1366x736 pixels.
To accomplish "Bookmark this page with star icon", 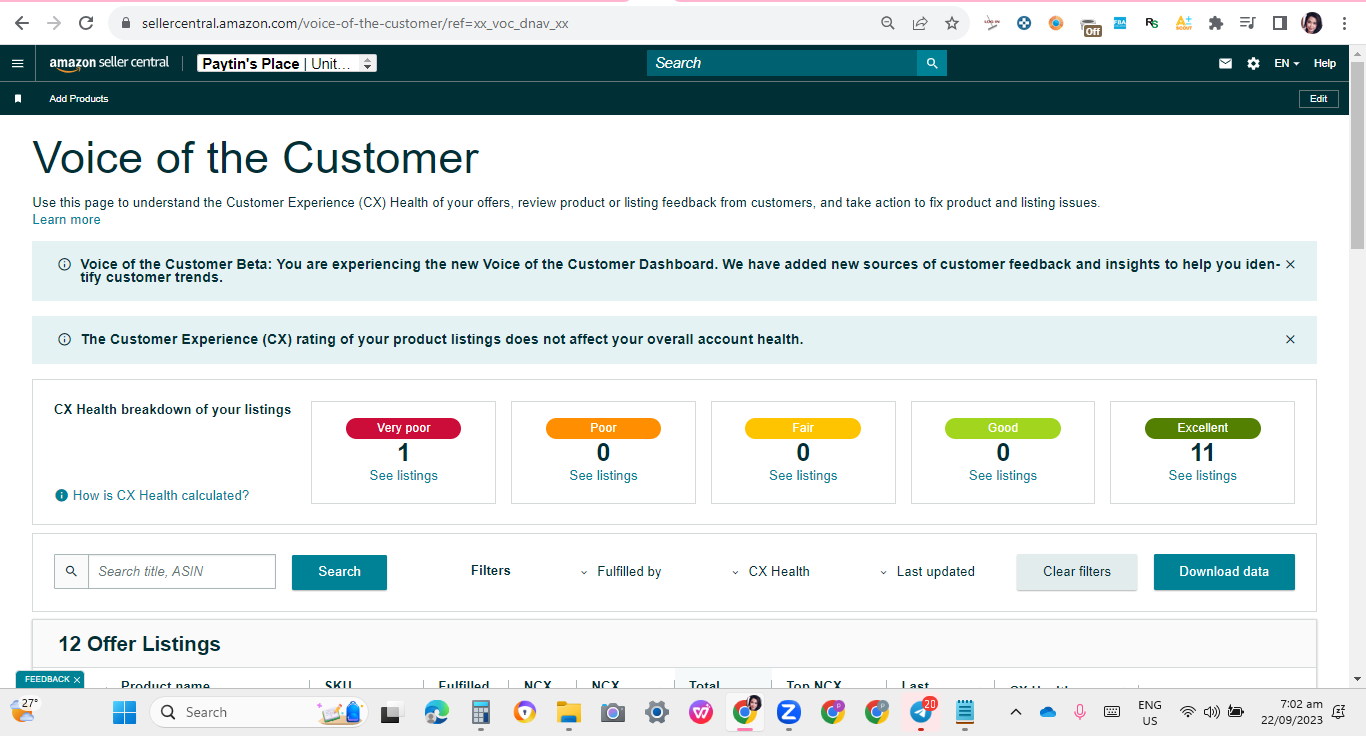I will coord(952,23).
